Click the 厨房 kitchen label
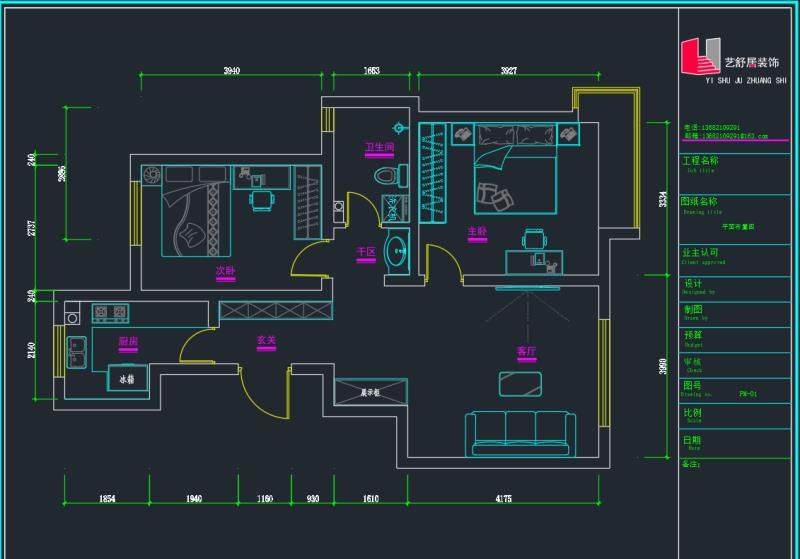 127,341
